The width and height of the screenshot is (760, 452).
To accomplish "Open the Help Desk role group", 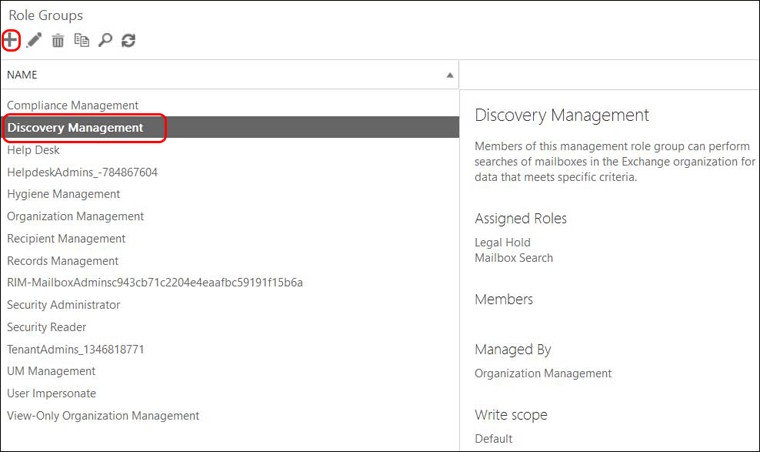I will point(33,150).
